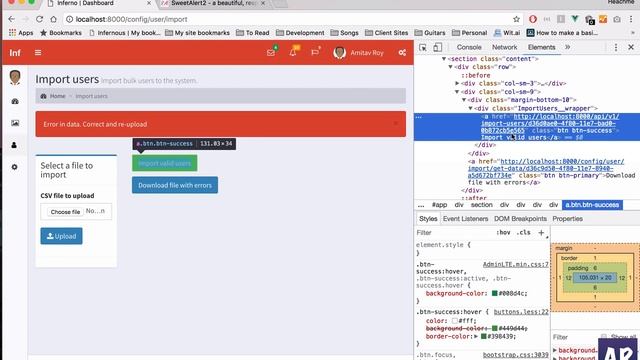The width and height of the screenshot is (640, 360).
Task: Switch to the Network tab
Action: pyautogui.click(x=504, y=47)
